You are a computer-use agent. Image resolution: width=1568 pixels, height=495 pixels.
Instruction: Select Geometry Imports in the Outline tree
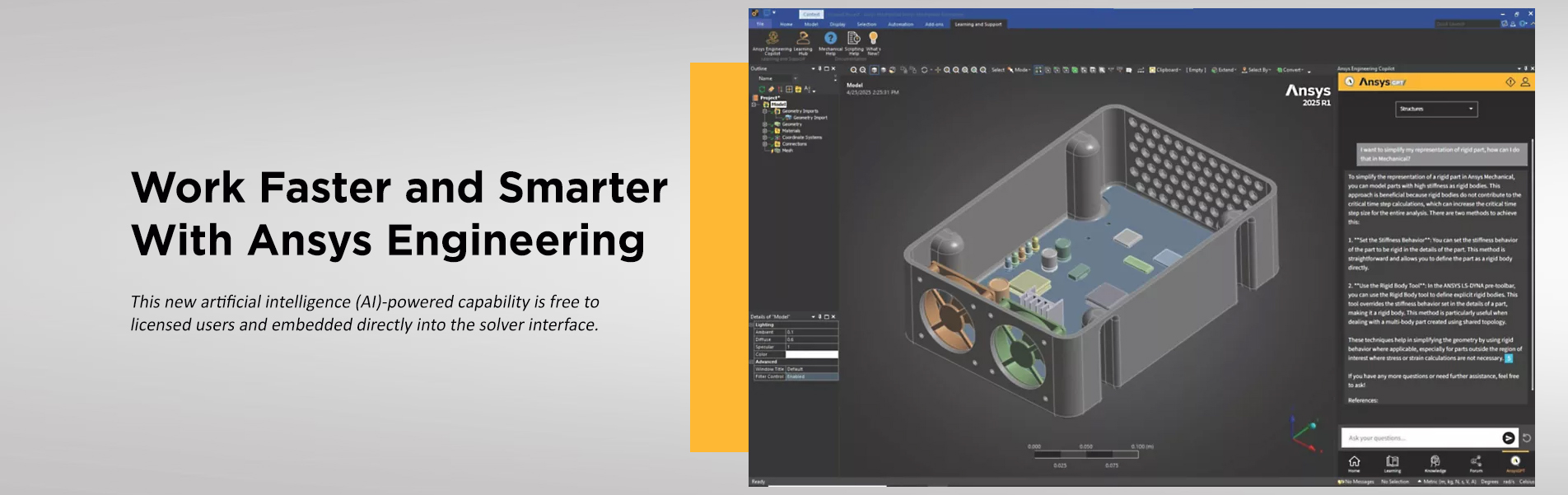(800, 111)
